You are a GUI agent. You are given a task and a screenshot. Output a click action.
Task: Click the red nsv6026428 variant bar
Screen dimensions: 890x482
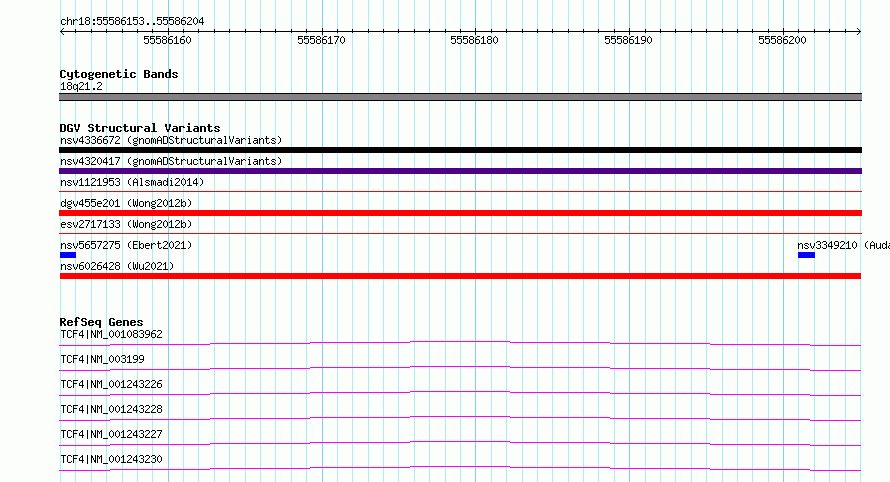[x=460, y=276]
